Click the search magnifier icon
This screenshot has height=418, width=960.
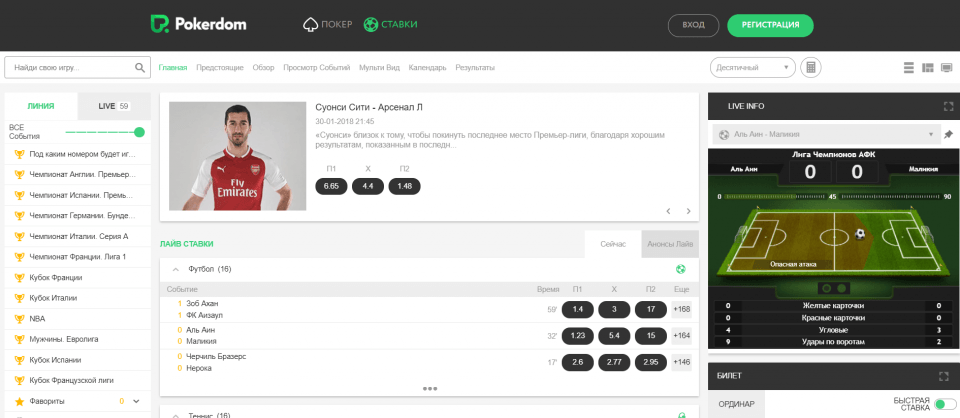pyautogui.click(x=140, y=68)
